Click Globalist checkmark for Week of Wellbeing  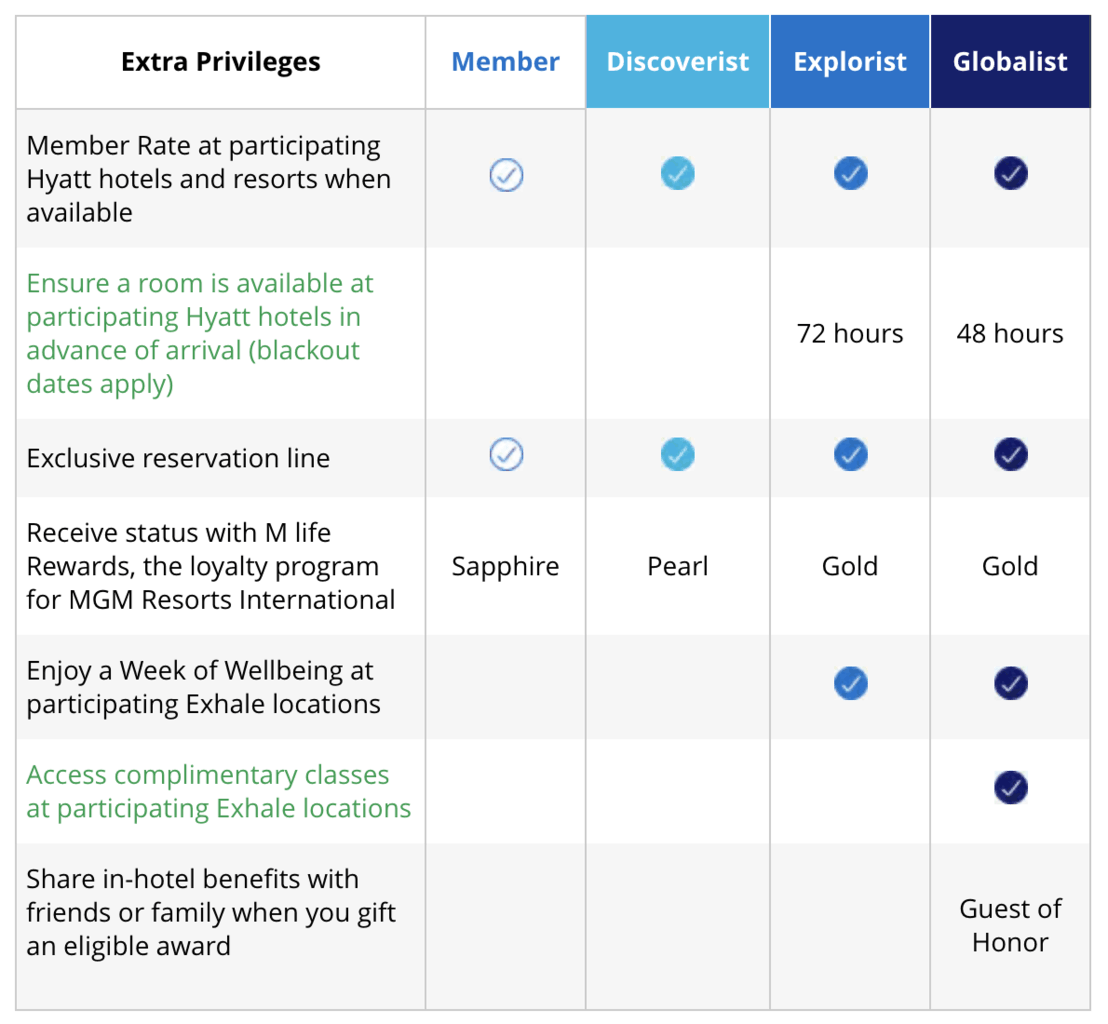click(x=1010, y=683)
